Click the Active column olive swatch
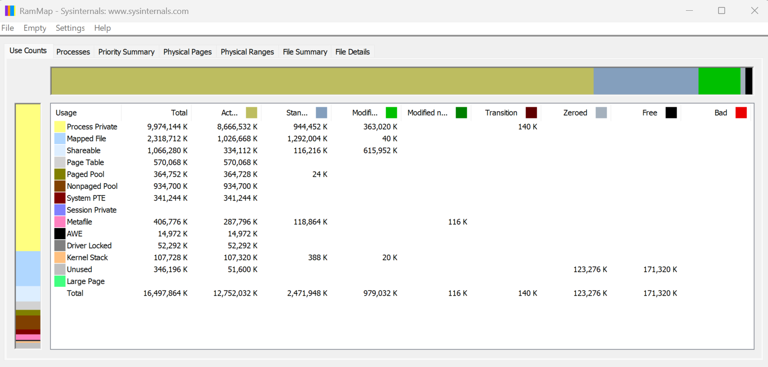The image size is (768, 367). click(x=251, y=113)
